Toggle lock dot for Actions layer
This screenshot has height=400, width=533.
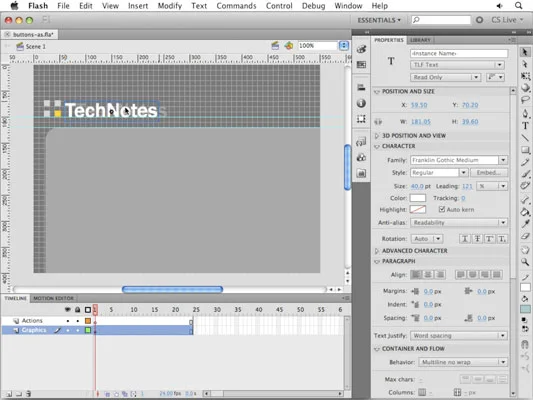tap(78, 321)
